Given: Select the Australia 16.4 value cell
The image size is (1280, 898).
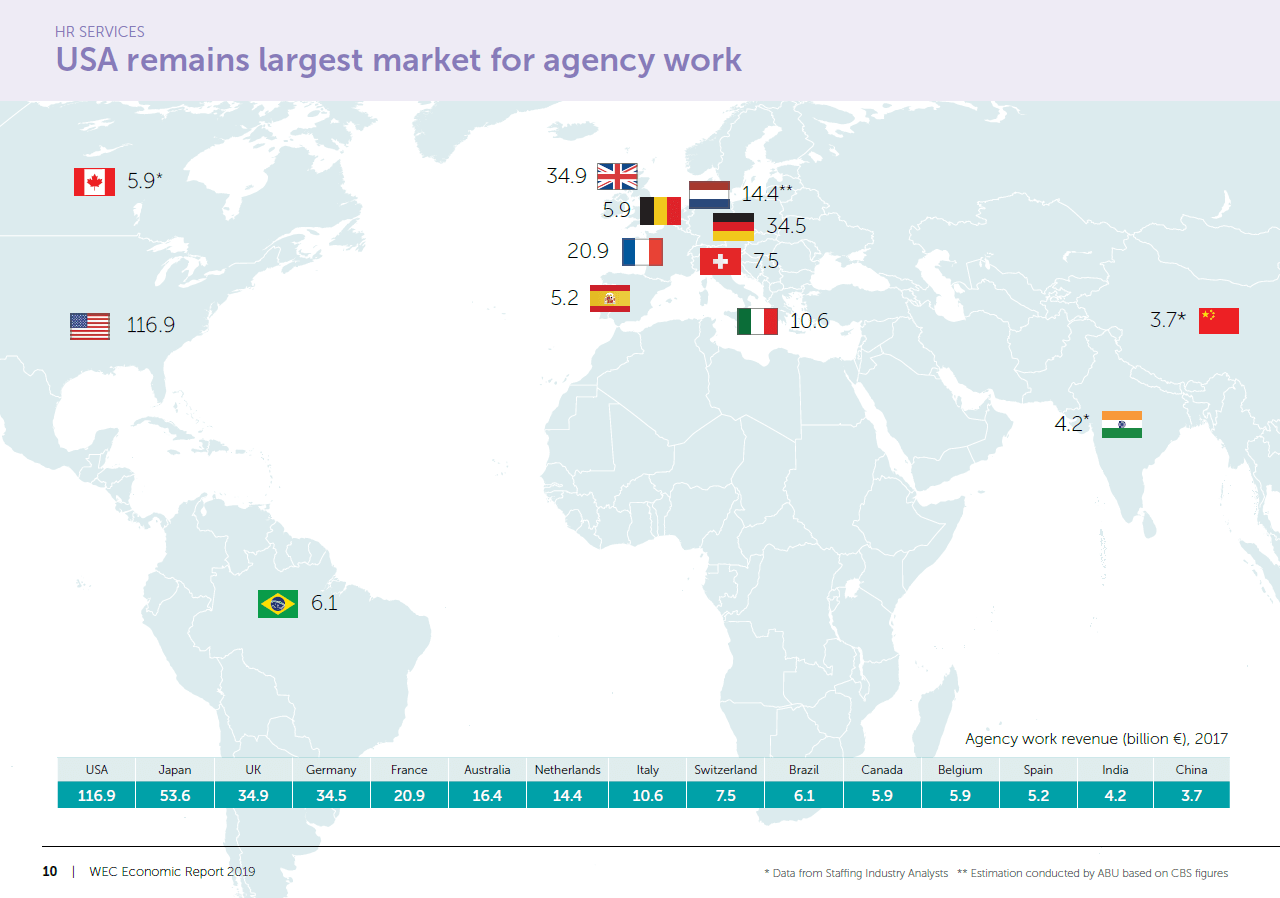Looking at the screenshot, I should (487, 796).
